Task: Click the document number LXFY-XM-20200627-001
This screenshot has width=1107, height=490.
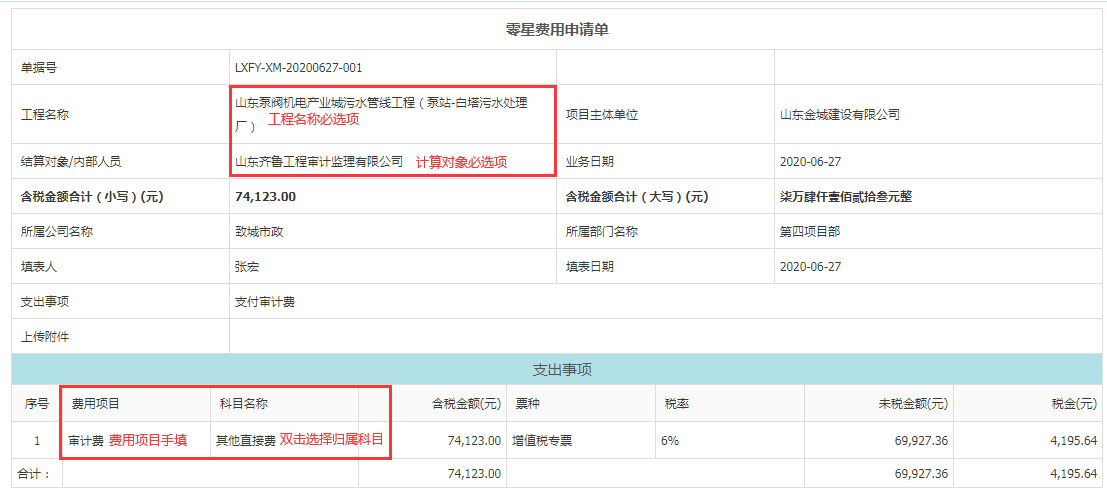Action: pos(298,68)
